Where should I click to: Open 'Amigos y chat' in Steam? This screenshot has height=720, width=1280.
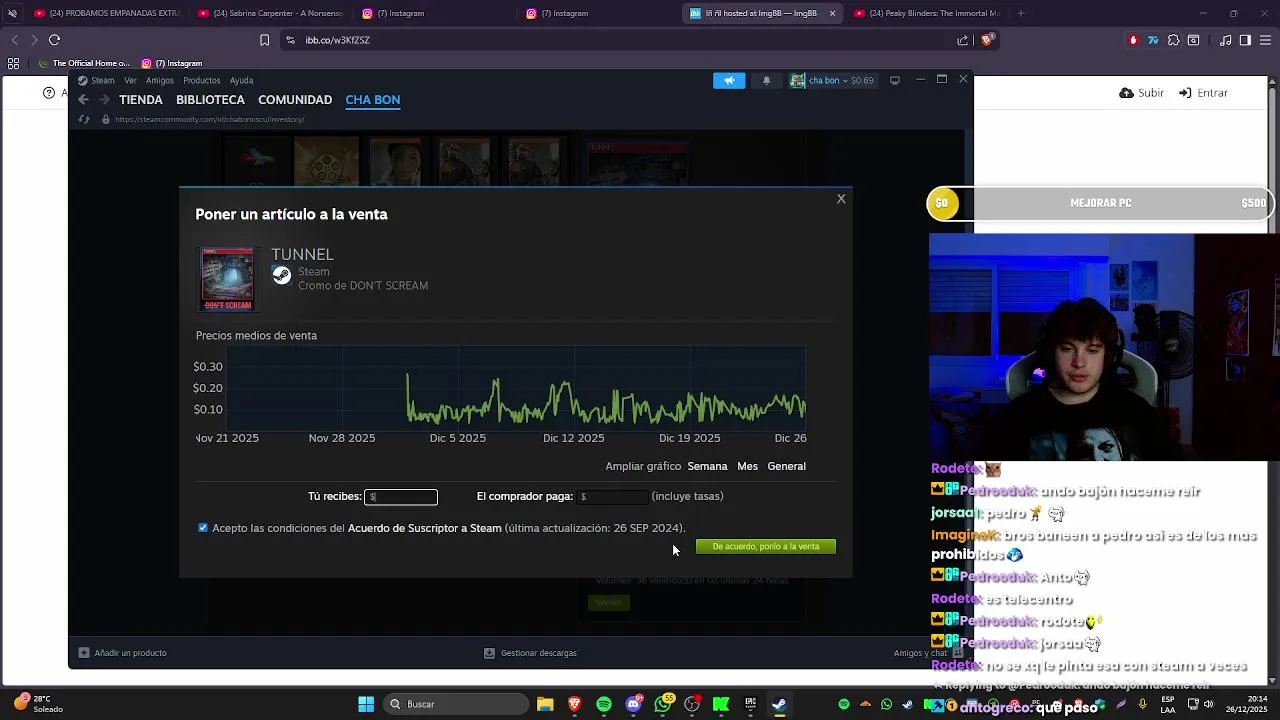(x=927, y=653)
